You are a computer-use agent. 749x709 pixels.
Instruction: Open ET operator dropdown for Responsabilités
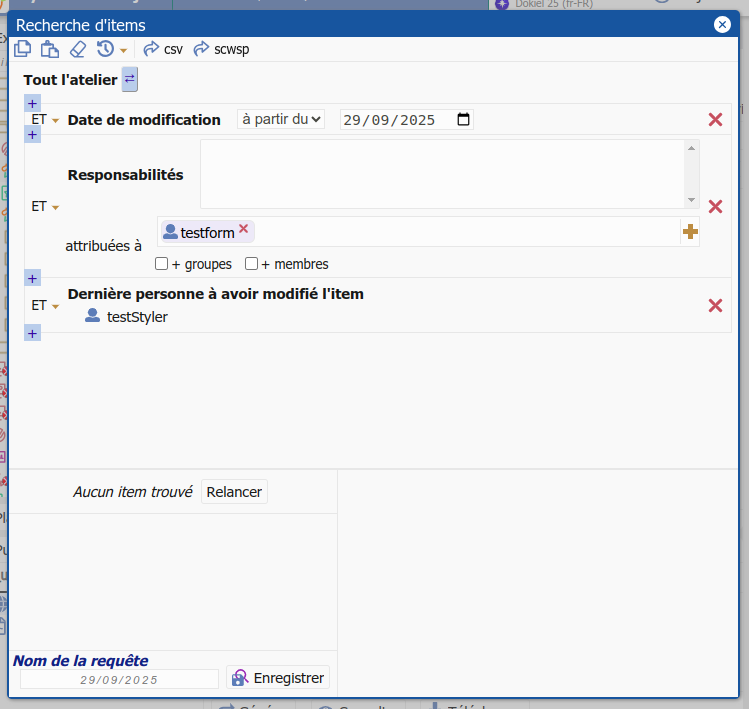click(x=45, y=207)
